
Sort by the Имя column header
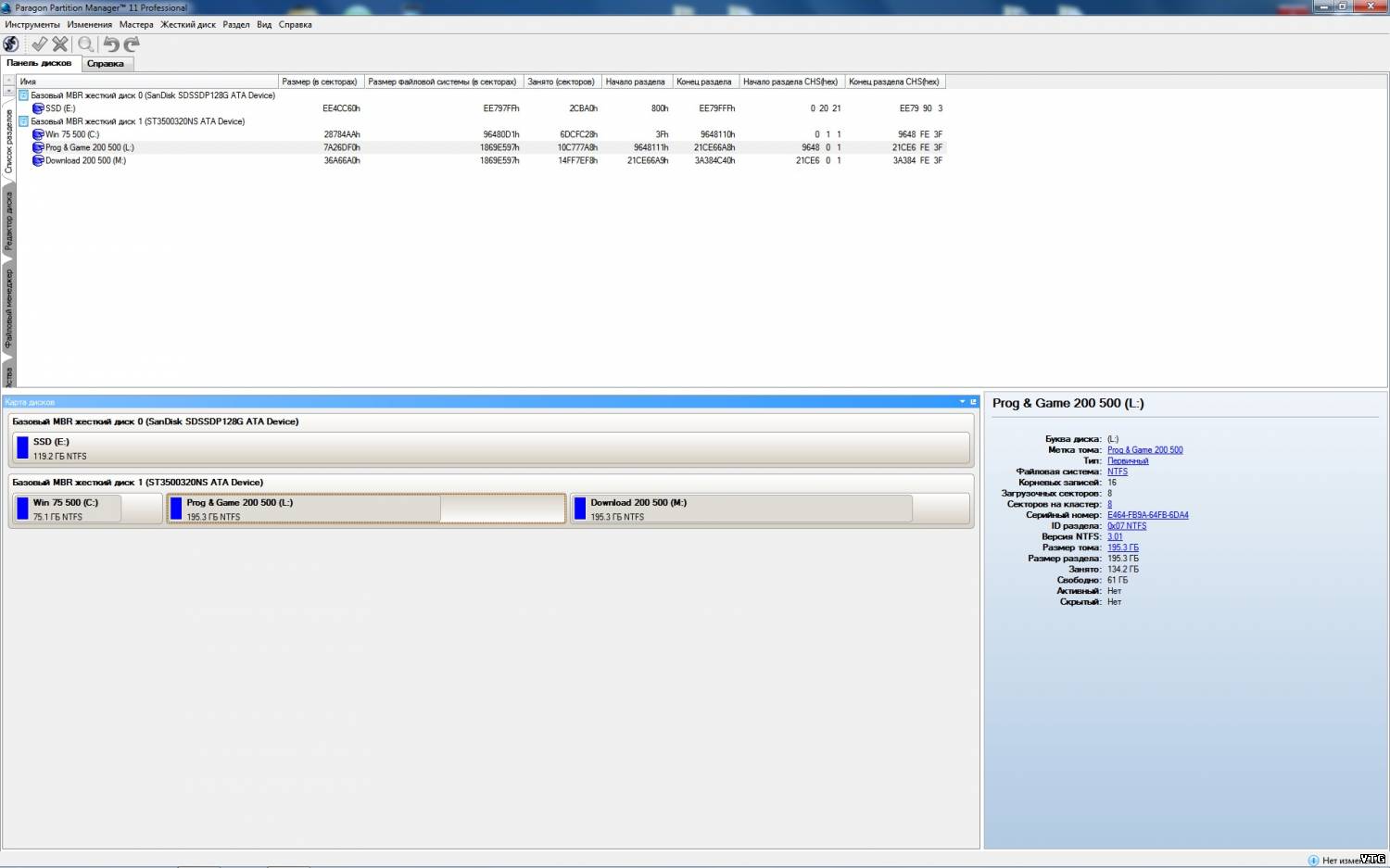[x=147, y=82]
